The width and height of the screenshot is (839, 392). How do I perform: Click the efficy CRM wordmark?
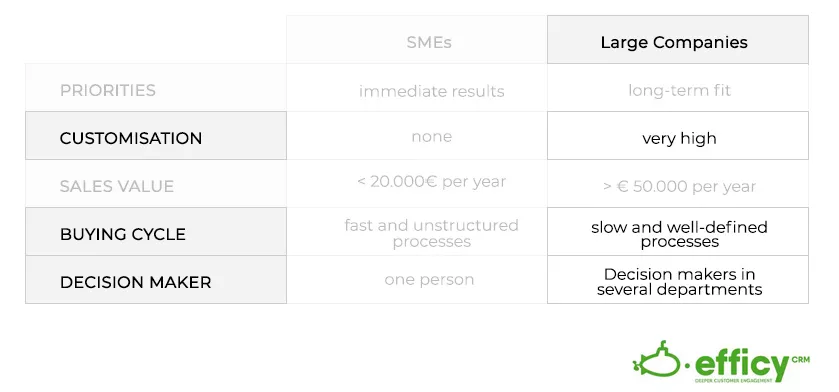(x=752, y=366)
